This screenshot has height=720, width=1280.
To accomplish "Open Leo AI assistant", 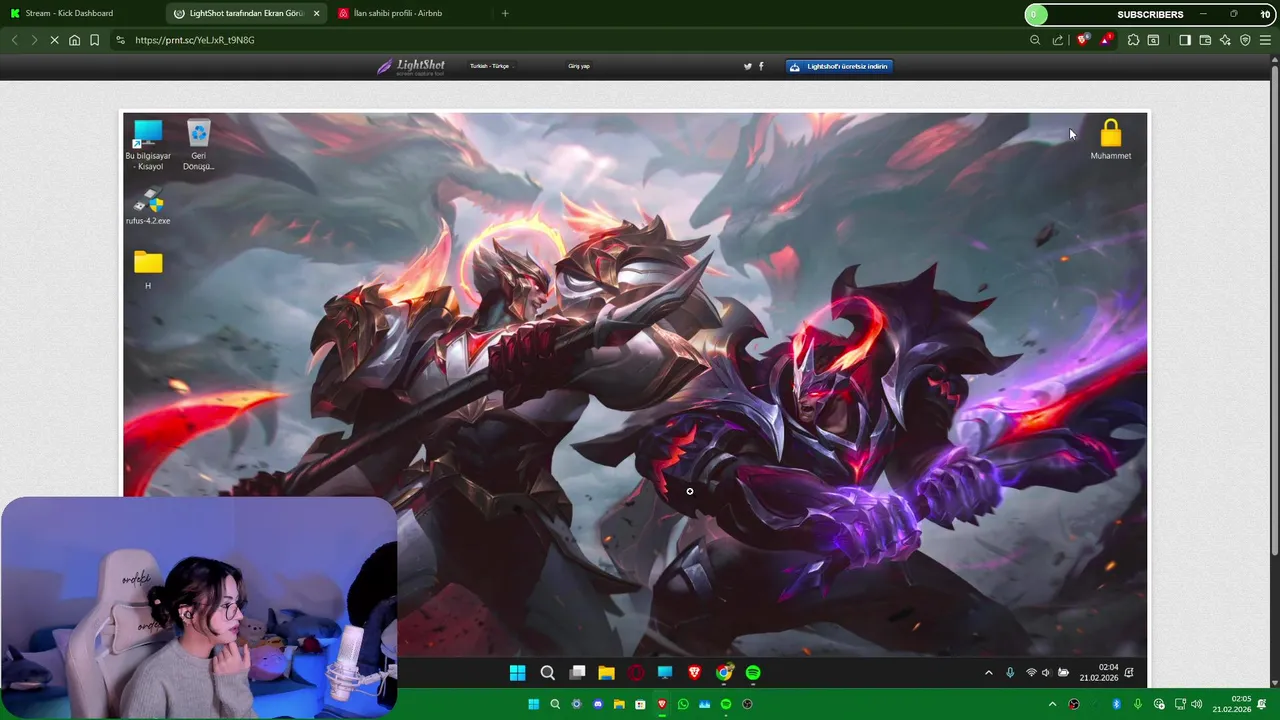I will (x=1225, y=40).
